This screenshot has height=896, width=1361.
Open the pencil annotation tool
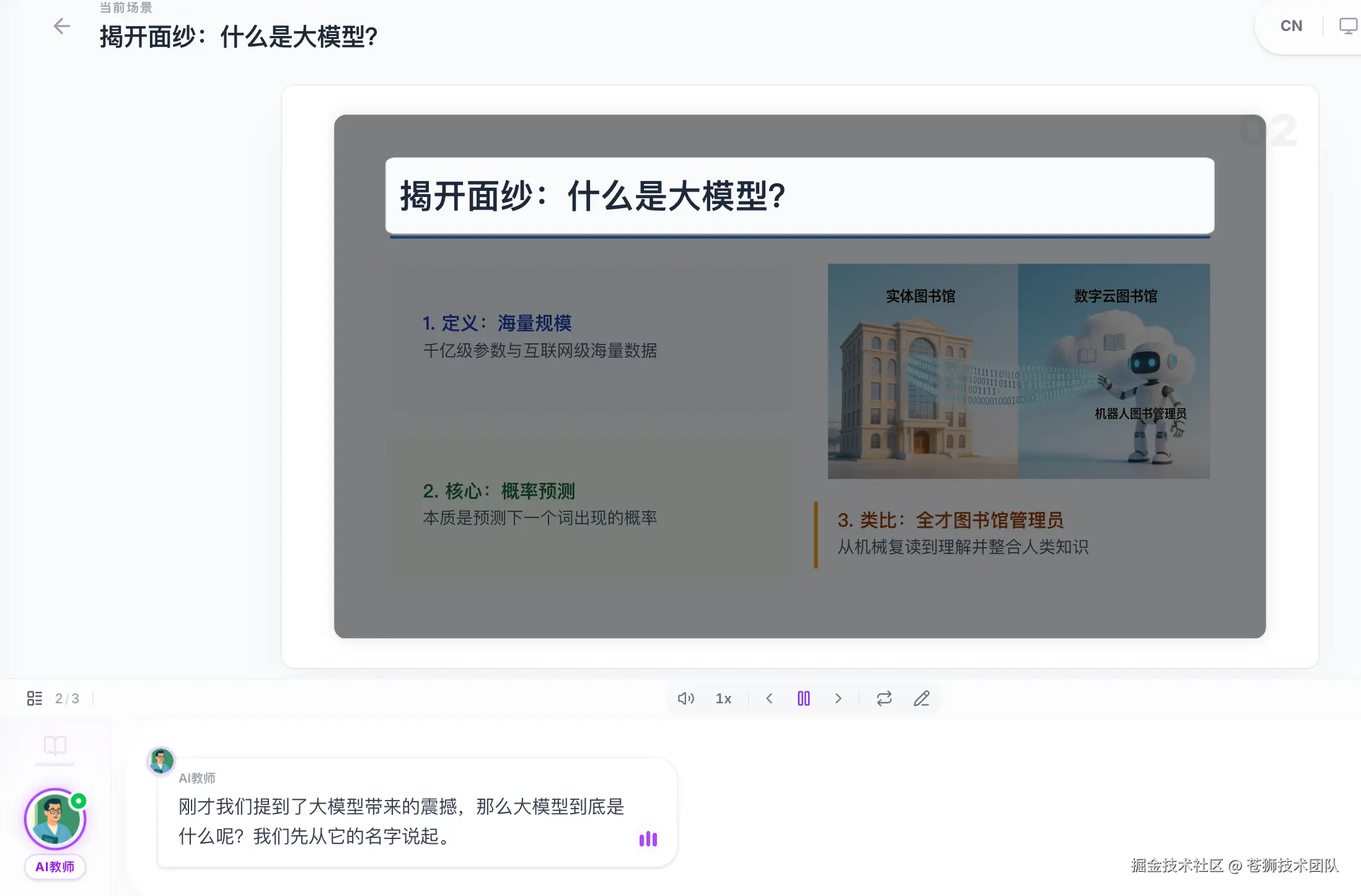922,698
